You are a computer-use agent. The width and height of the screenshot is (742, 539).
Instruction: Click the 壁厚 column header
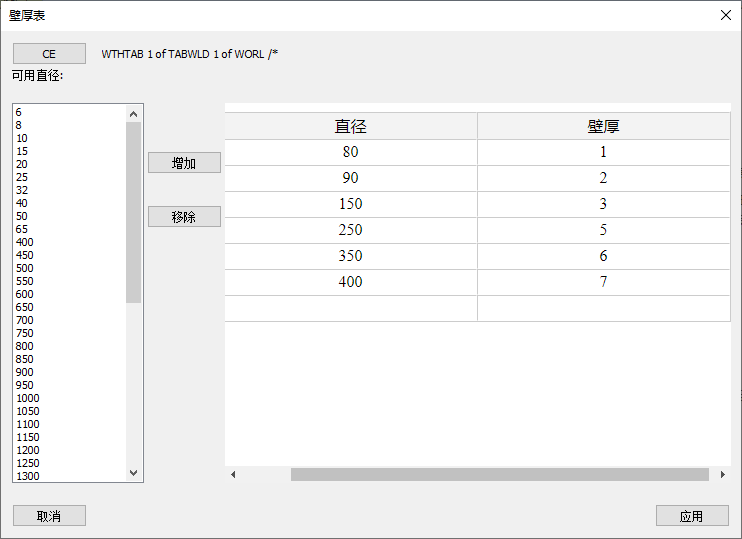pos(603,126)
